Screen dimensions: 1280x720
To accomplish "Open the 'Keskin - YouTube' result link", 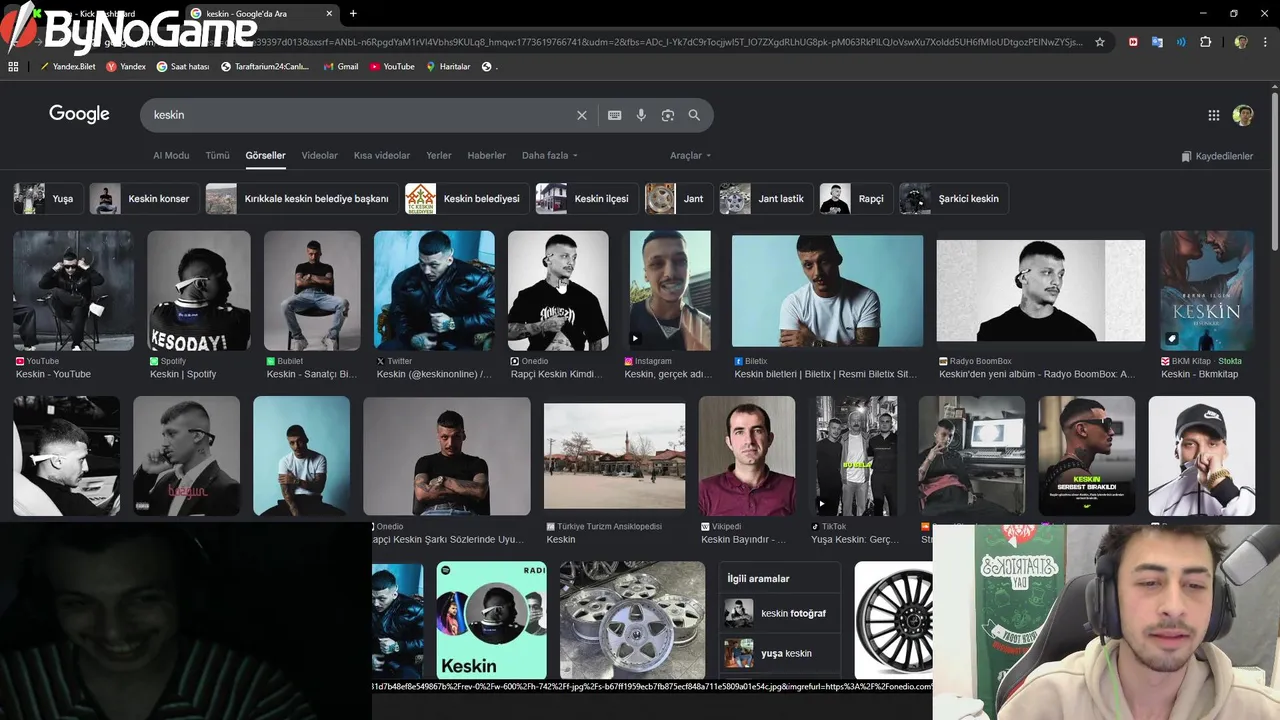I will click(x=53, y=374).
